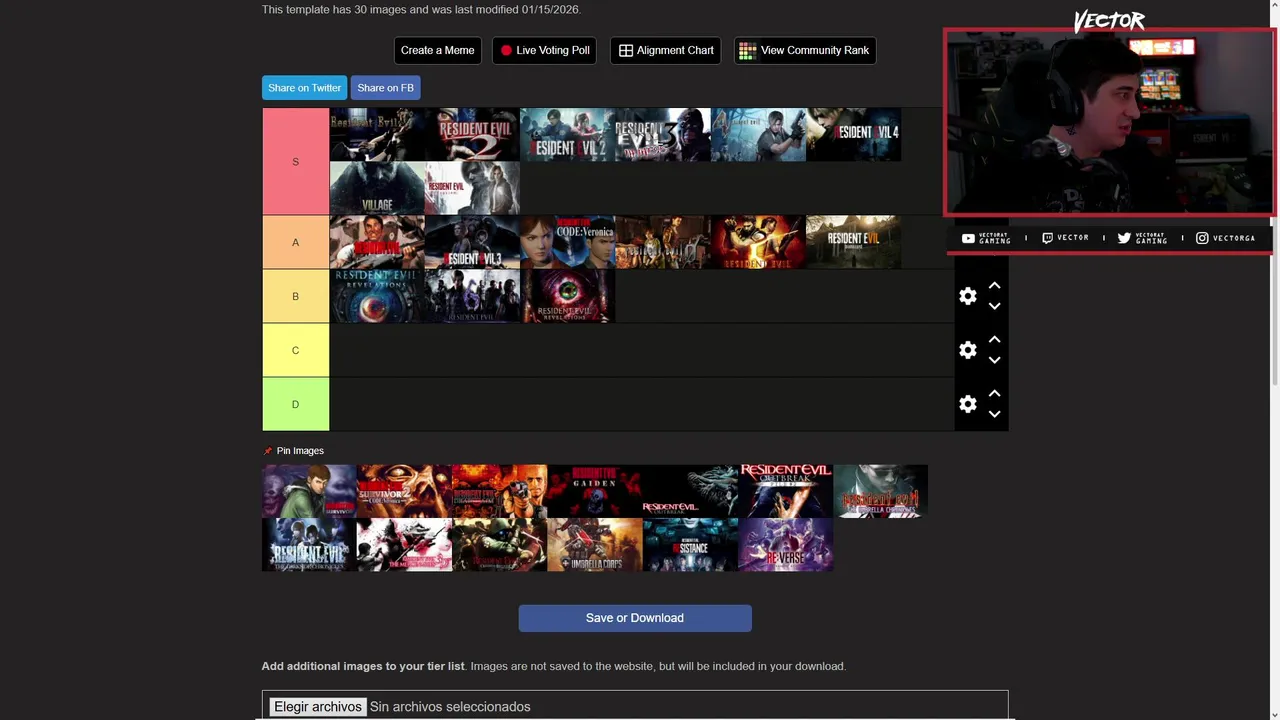This screenshot has width=1280, height=720.
Task: Click Elegir archivos file chooser button
Action: [x=318, y=707]
